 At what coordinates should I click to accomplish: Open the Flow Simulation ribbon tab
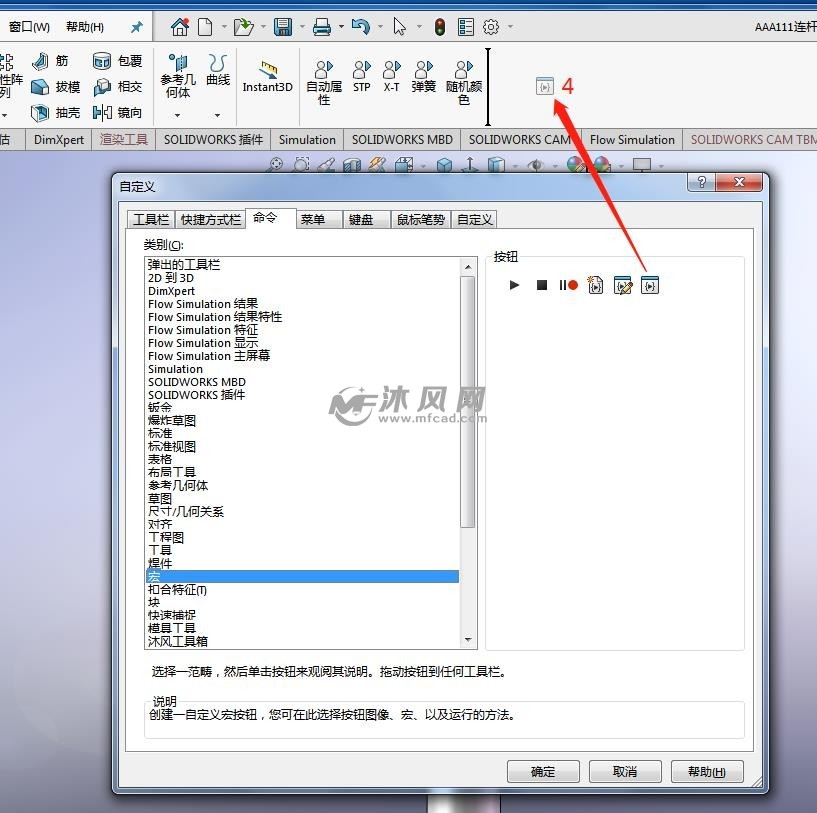pyautogui.click(x=632, y=140)
